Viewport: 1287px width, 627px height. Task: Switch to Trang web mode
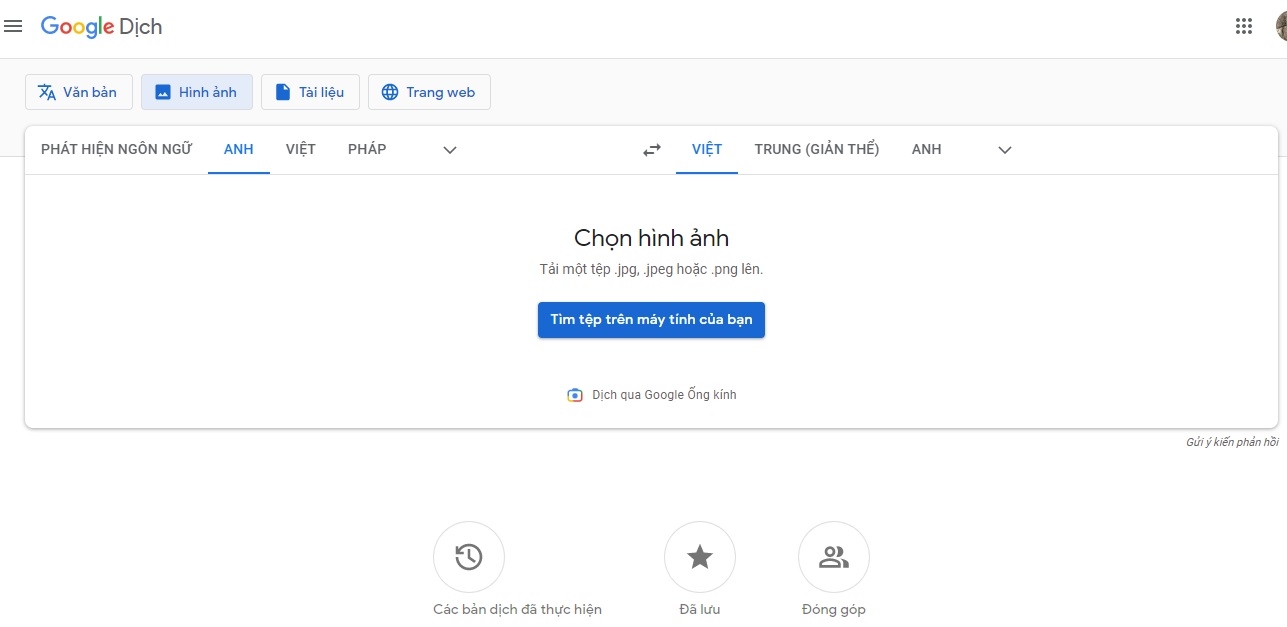tap(429, 92)
